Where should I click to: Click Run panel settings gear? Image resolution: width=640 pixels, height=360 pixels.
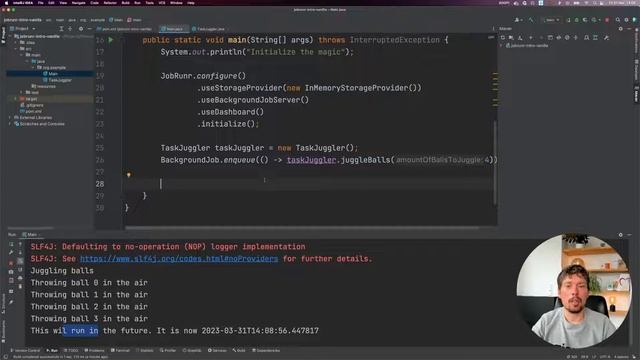(620, 235)
